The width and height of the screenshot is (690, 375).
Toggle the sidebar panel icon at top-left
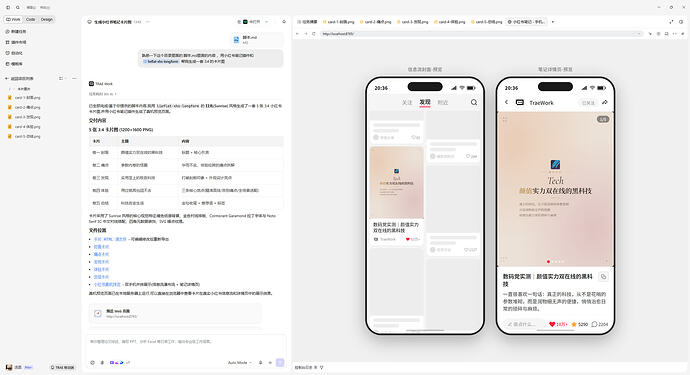coord(8,7)
